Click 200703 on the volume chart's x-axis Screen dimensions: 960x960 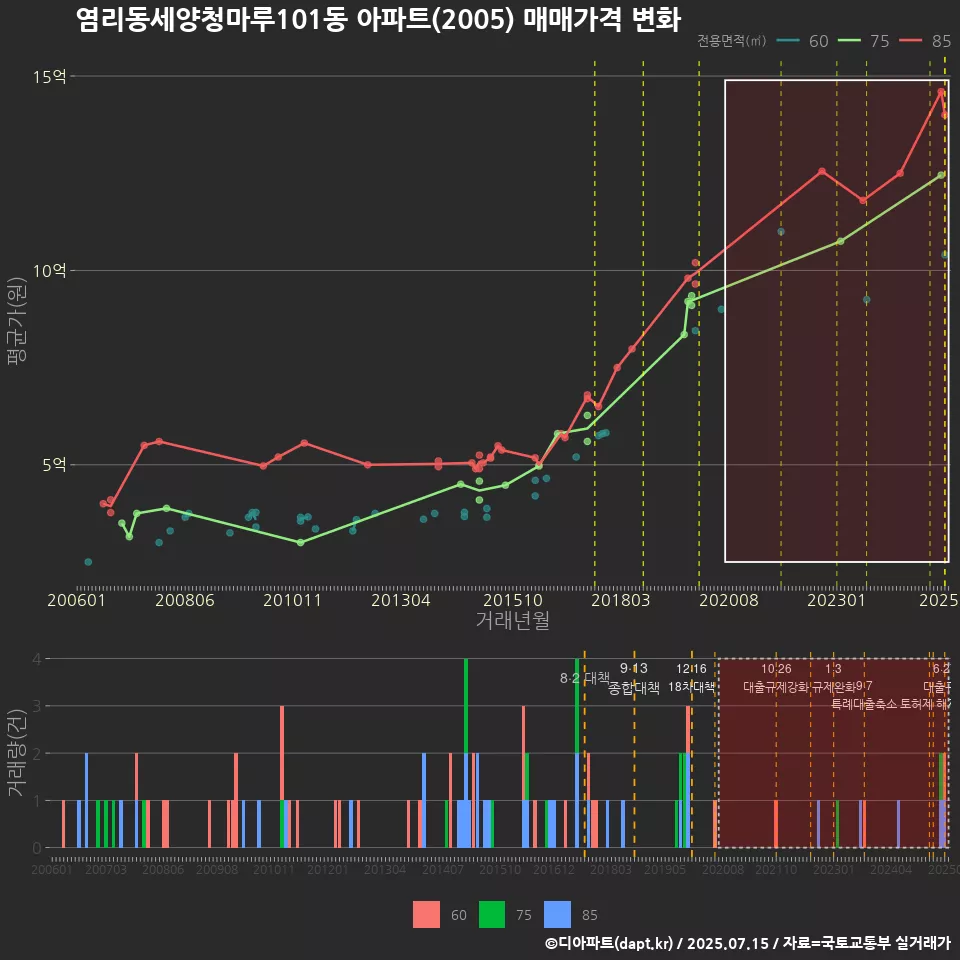(106, 869)
